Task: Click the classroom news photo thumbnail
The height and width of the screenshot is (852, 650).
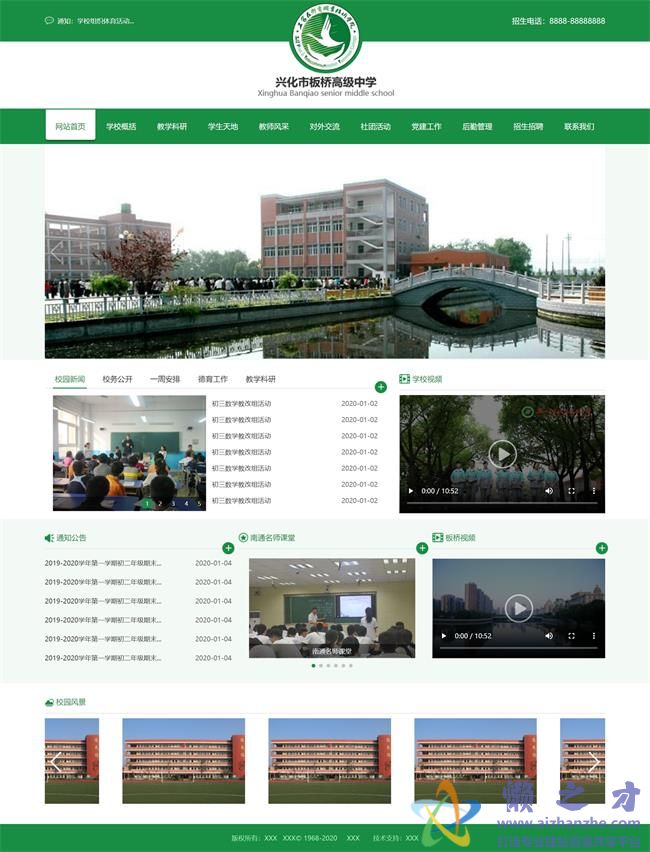Action: [129, 453]
